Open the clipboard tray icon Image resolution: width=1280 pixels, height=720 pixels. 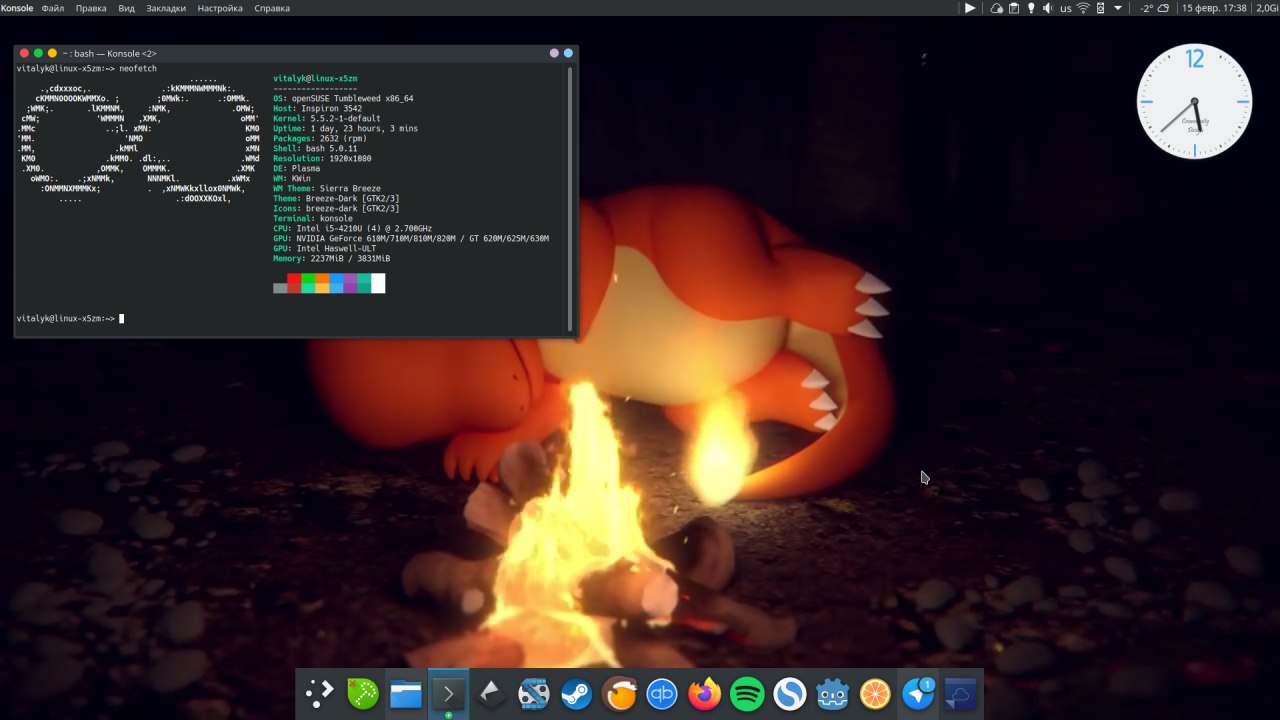tap(1014, 8)
